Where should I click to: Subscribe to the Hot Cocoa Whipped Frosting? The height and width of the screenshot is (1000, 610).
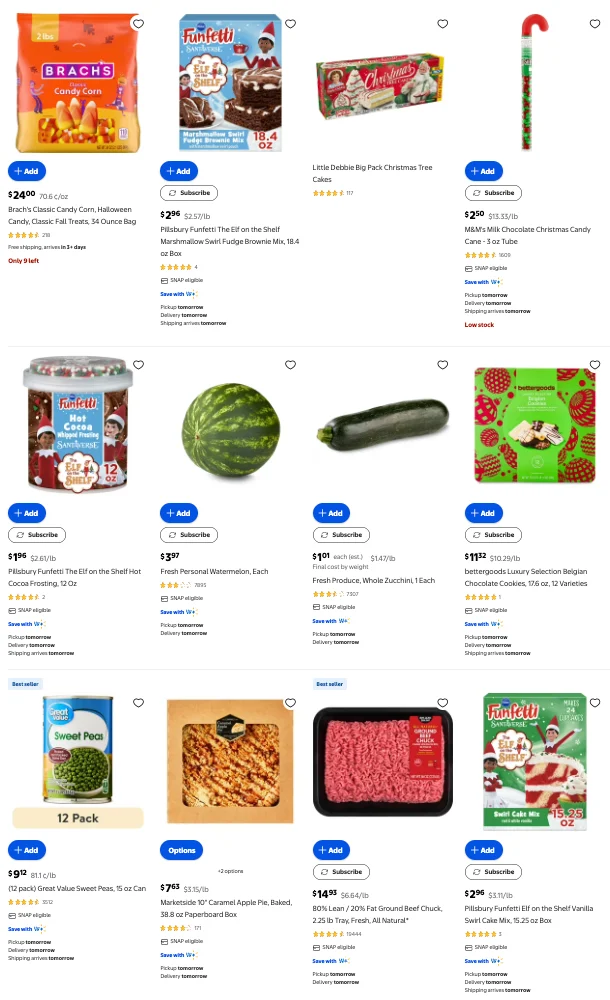tap(37, 534)
